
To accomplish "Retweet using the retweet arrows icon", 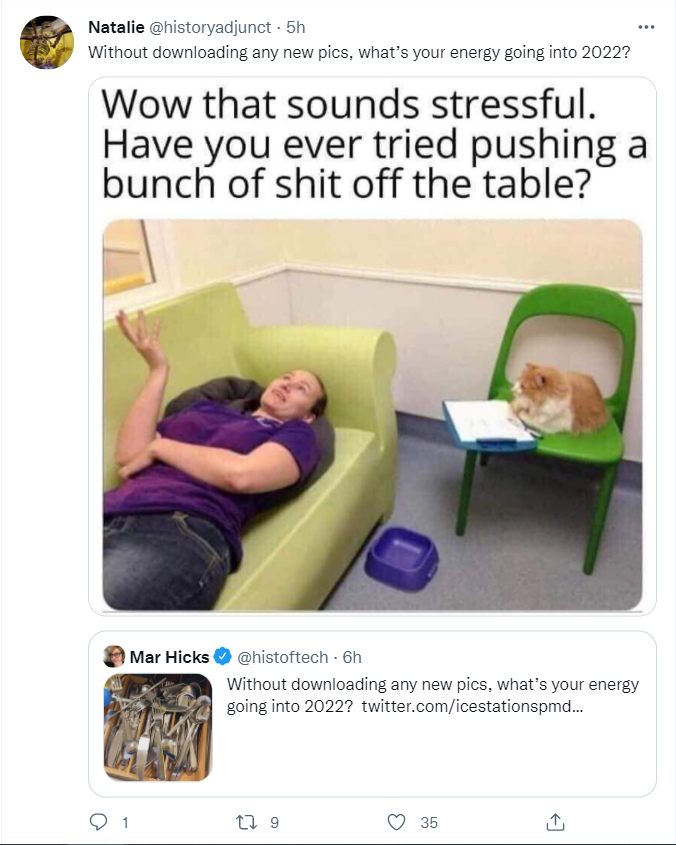I will tap(246, 822).
